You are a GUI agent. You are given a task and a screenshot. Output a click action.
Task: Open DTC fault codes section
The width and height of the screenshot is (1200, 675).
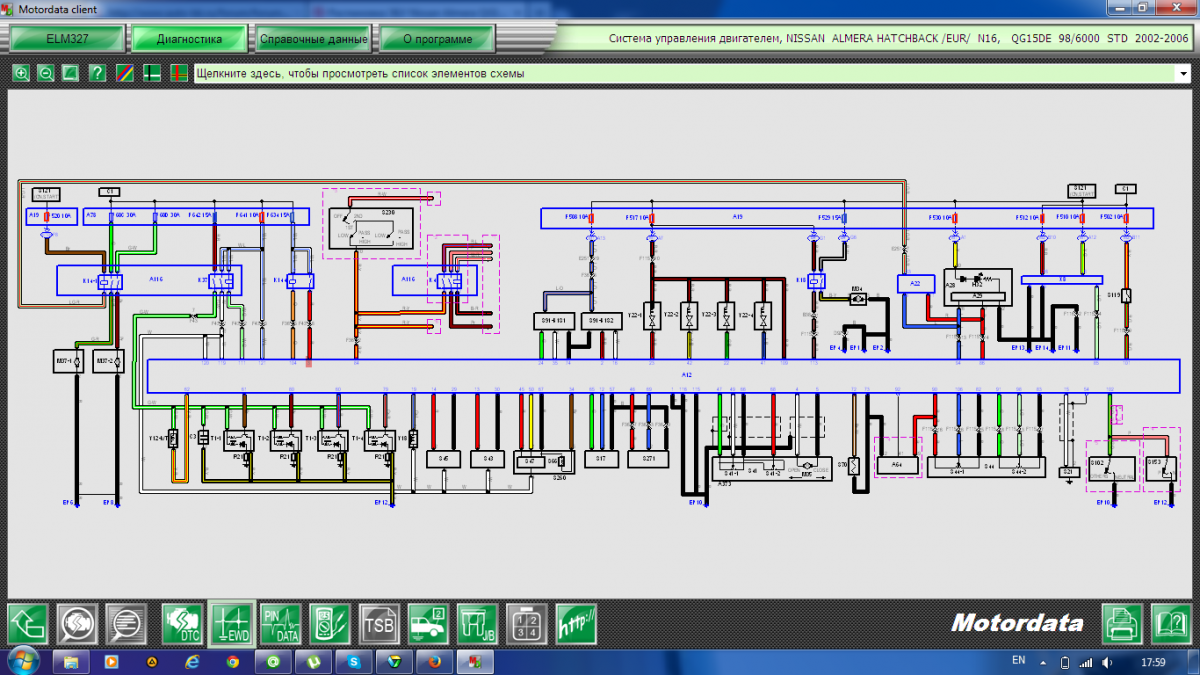[182, 624]
